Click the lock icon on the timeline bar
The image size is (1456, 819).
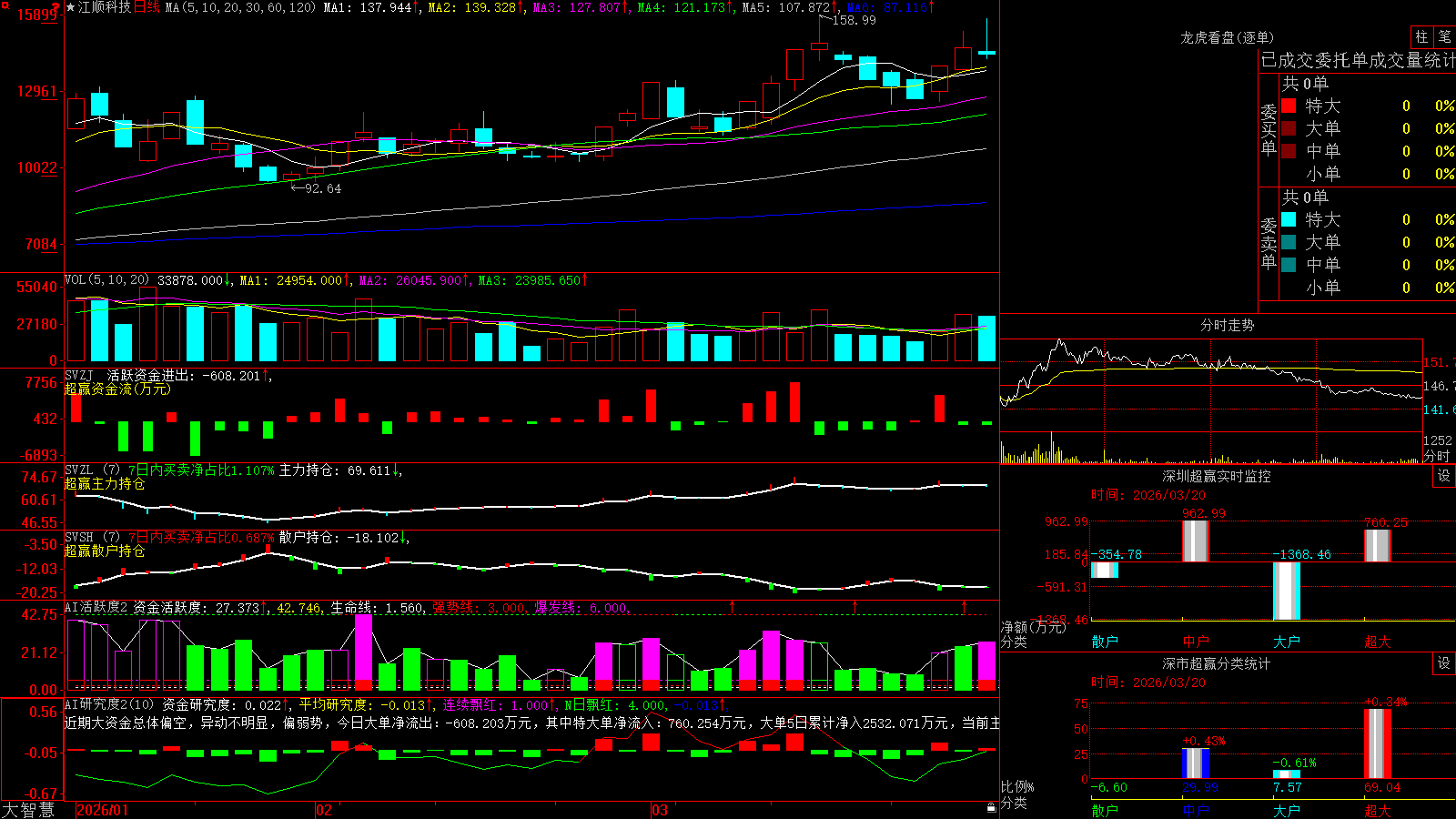pyautogui.click(x=992, y=808)
